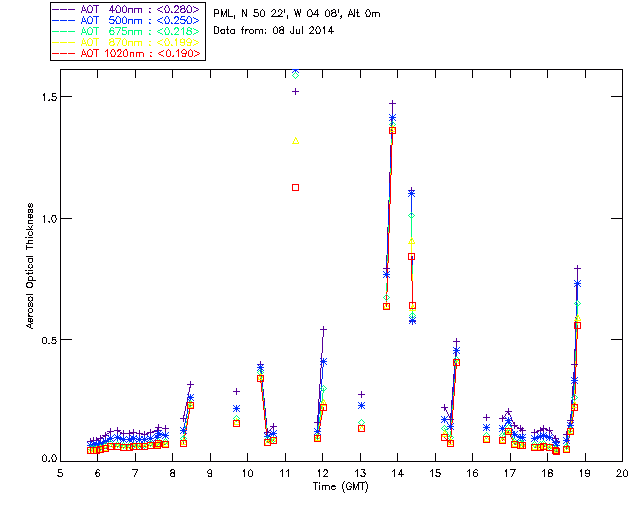Click the 1.5 tick label on y-axis
Viewport: 640px width, 512px height.
(x=44, y=97)
